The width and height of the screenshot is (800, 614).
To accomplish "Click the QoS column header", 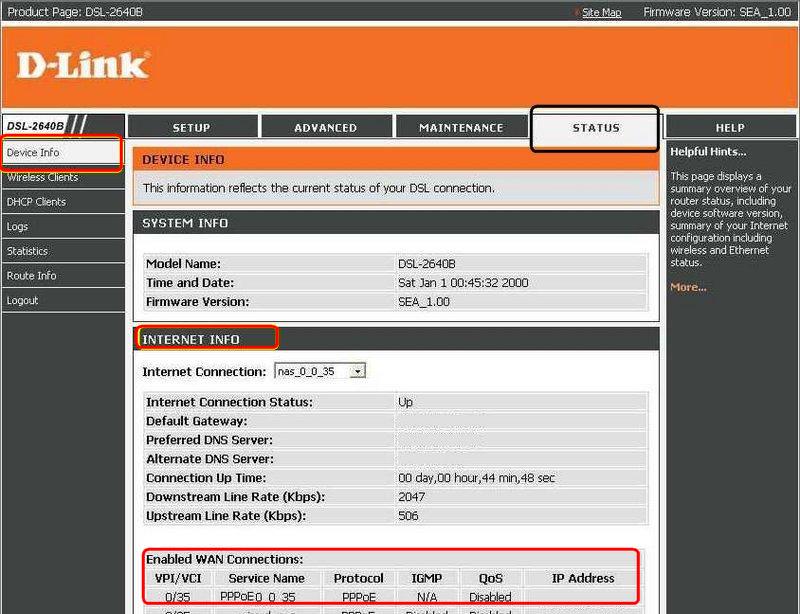I will coord(491,578).
